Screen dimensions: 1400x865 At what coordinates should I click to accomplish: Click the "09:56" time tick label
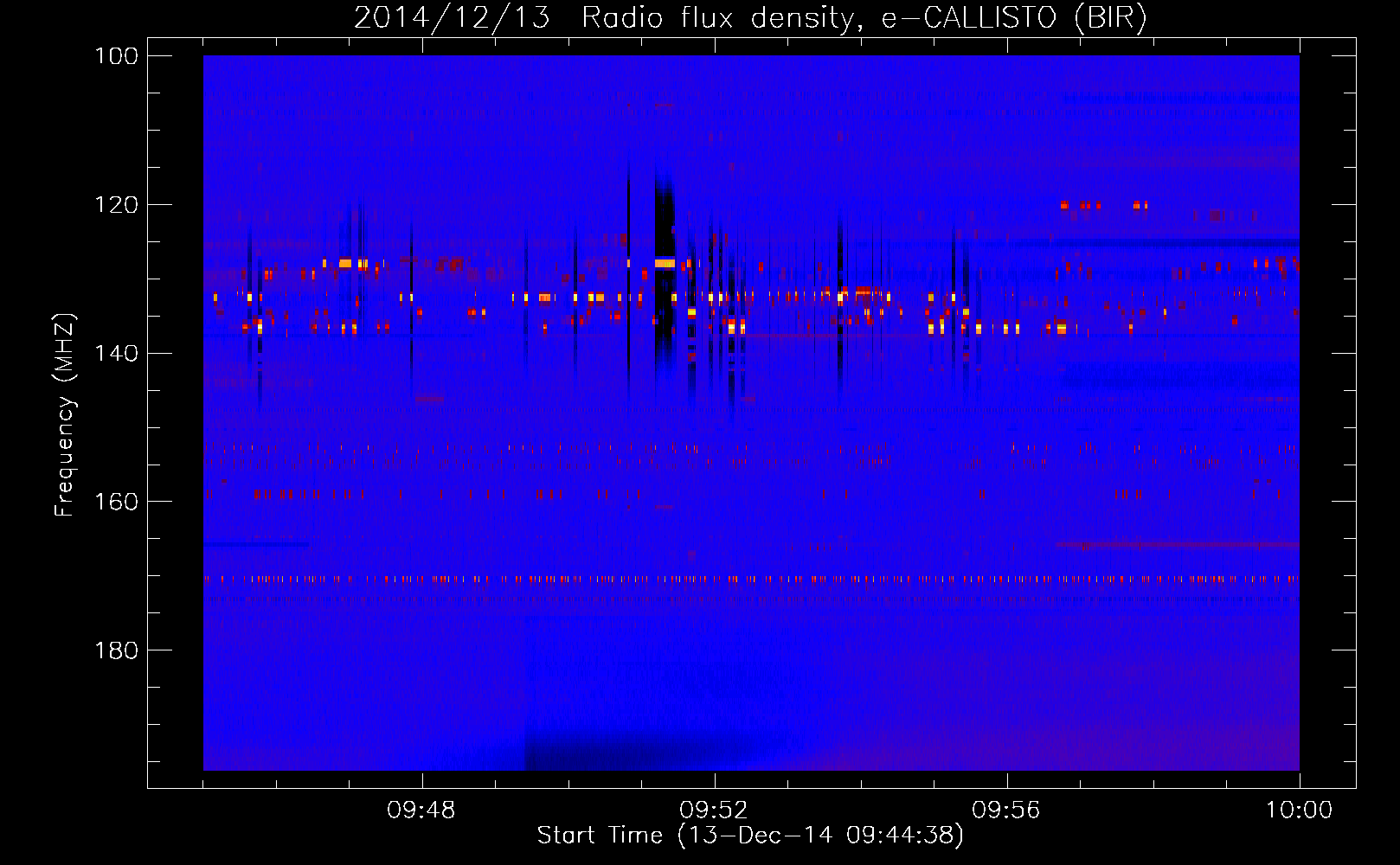(1006, 811)
